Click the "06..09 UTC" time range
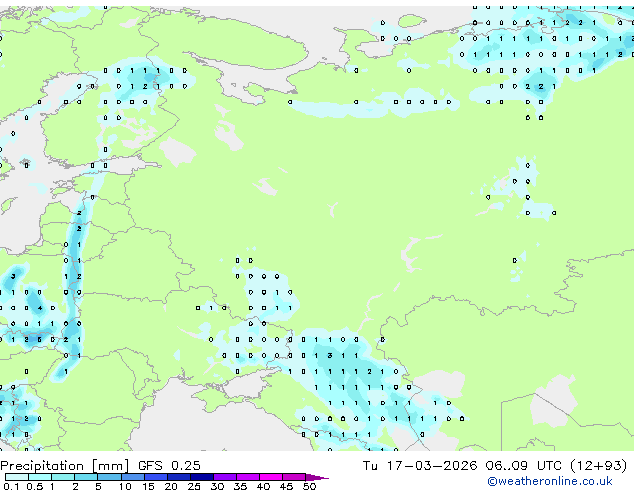Viewport: 634px width, 490px height. (x=524, y=466)
